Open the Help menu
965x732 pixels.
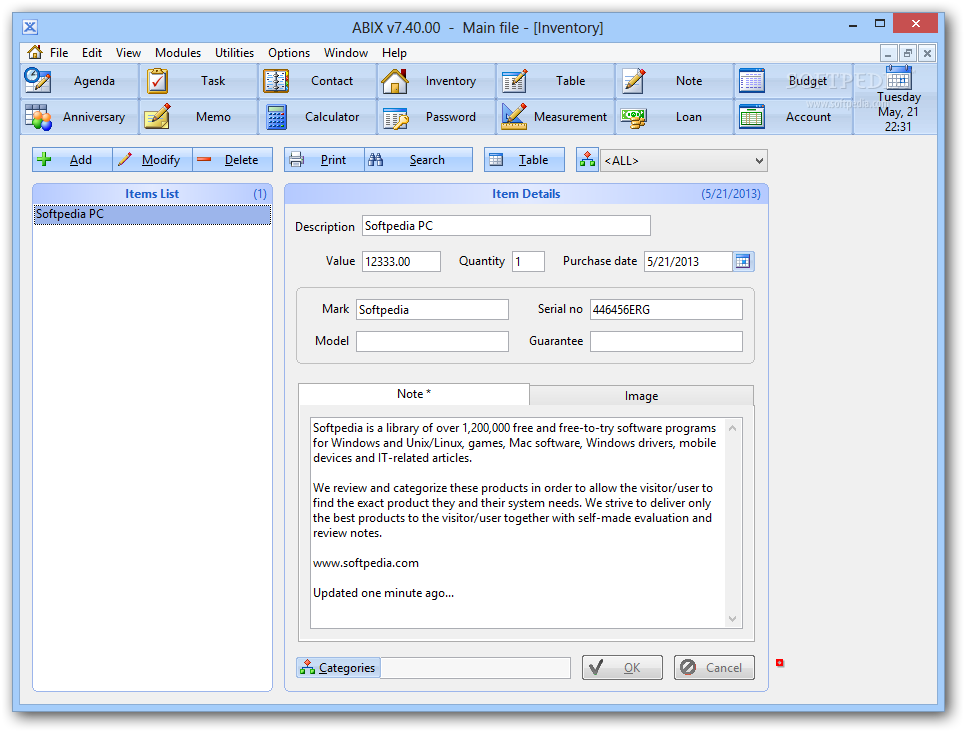tap(394, 53)
